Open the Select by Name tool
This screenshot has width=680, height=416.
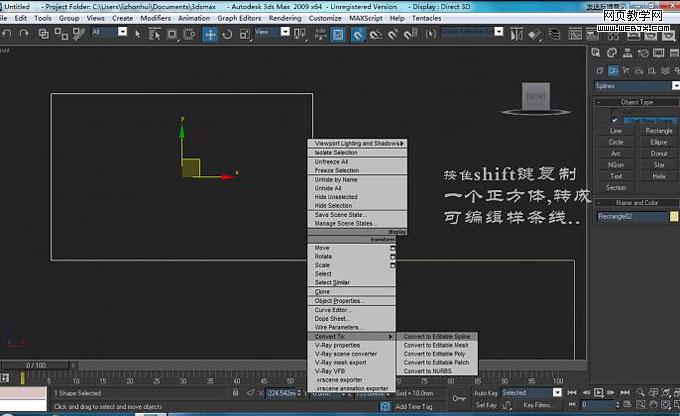click(154, 34)
